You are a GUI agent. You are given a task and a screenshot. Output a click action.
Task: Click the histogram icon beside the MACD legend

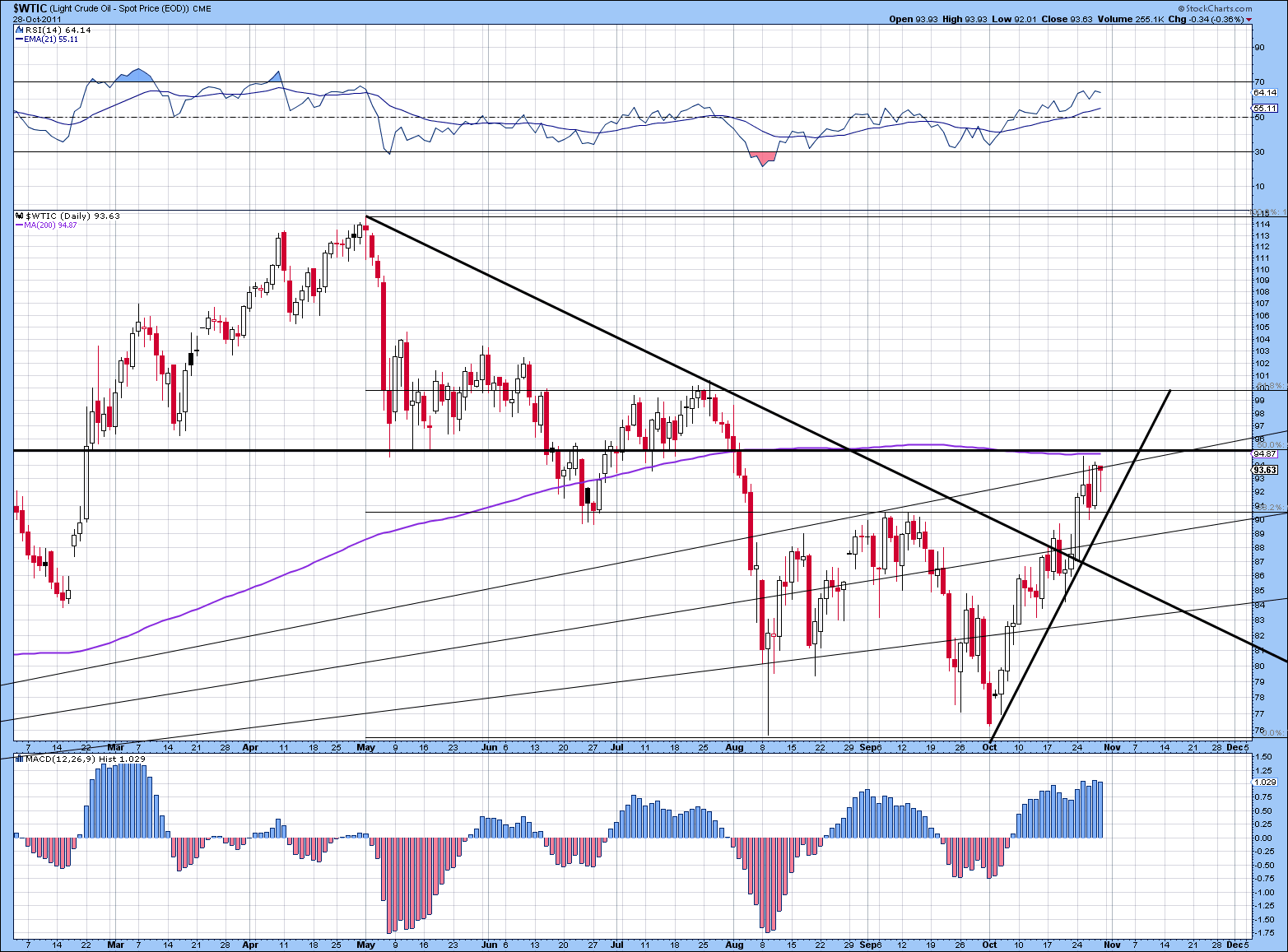point(20,758)
